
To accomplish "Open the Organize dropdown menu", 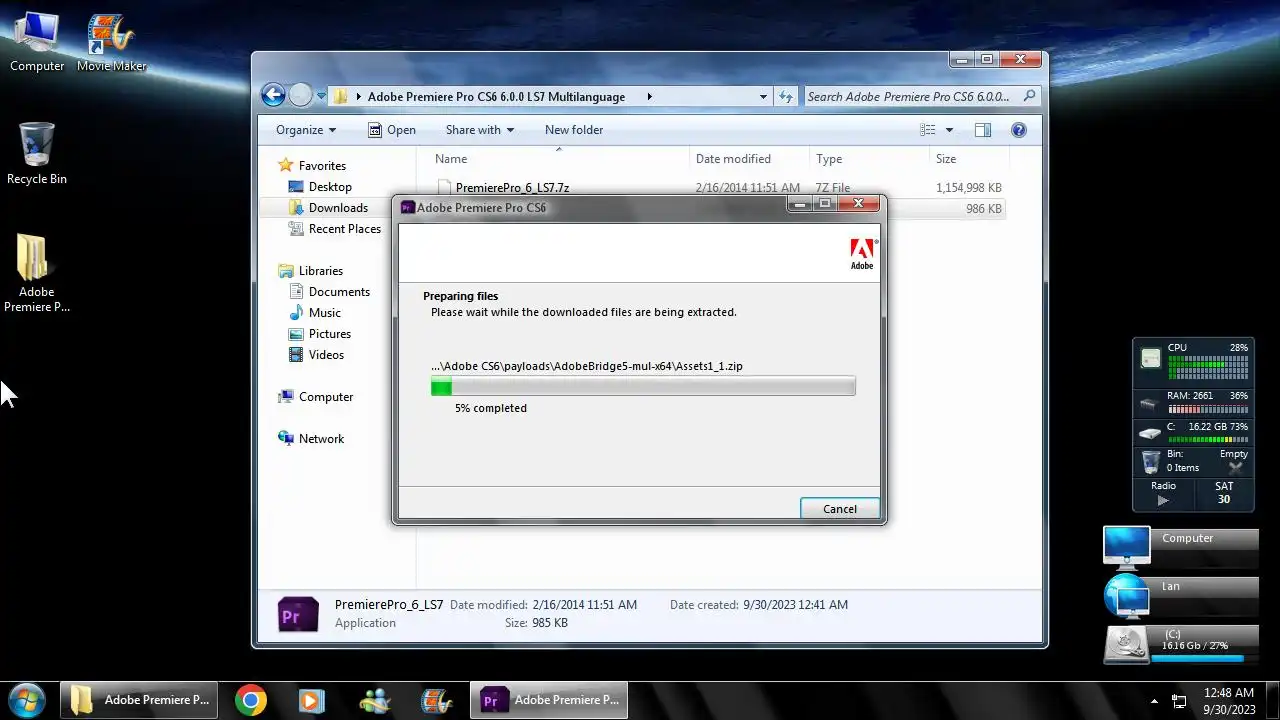I will click(306, 130).
